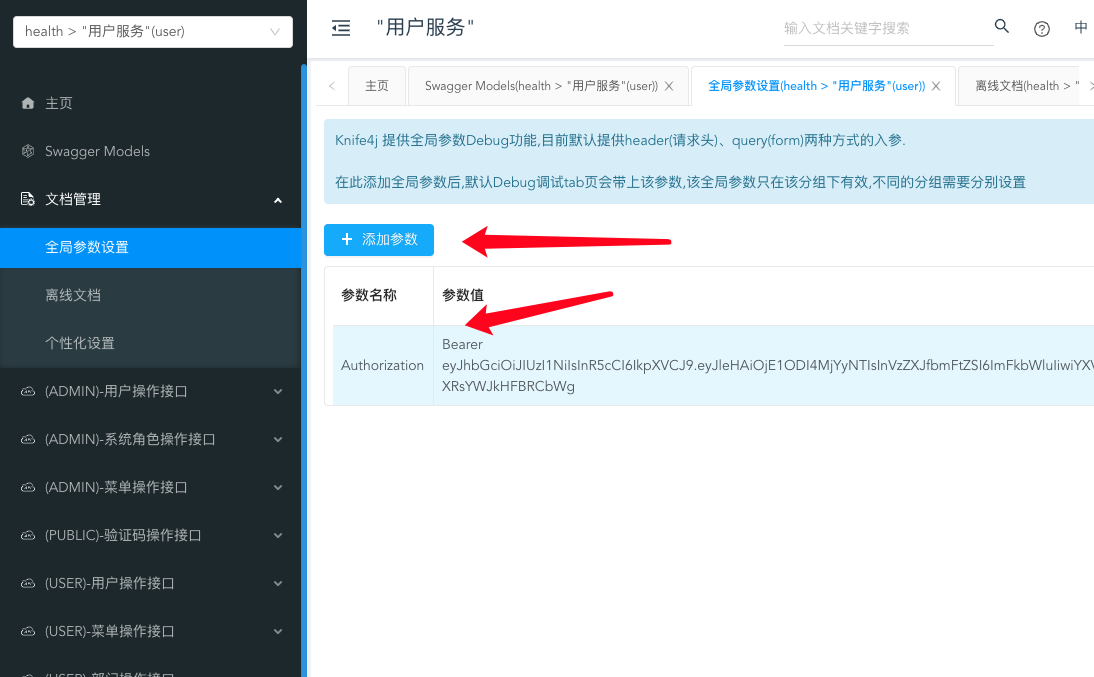Toggle the sidebar collapse menu icon

point(340,29)
